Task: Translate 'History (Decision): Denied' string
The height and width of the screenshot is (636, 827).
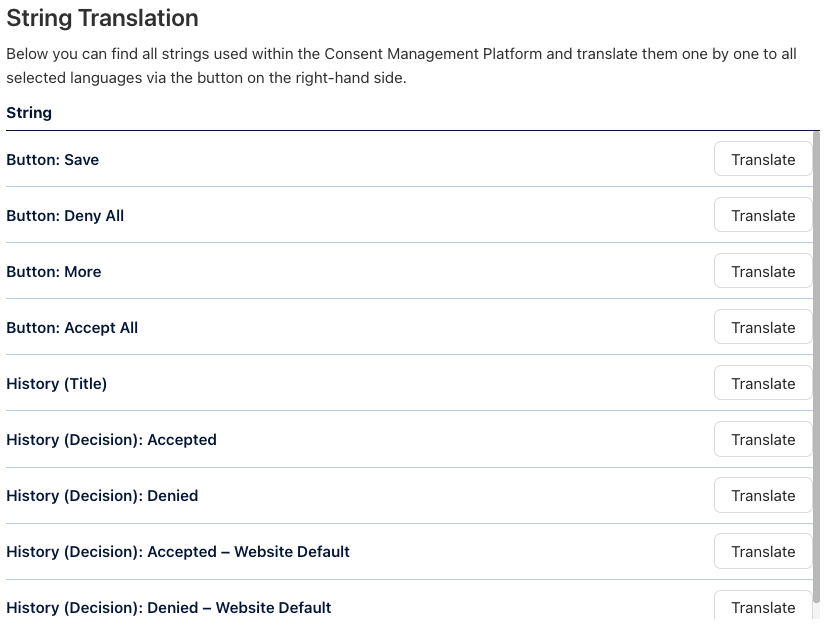Action: (x=762, y=495)
